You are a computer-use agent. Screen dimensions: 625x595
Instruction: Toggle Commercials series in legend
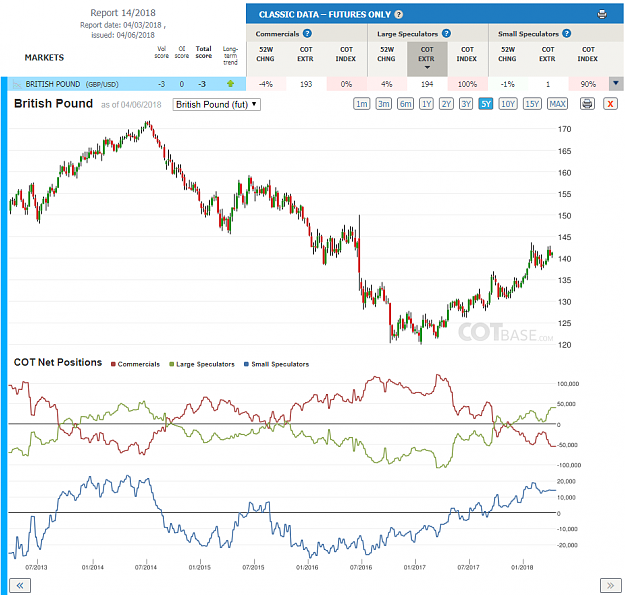click(136, 364)
